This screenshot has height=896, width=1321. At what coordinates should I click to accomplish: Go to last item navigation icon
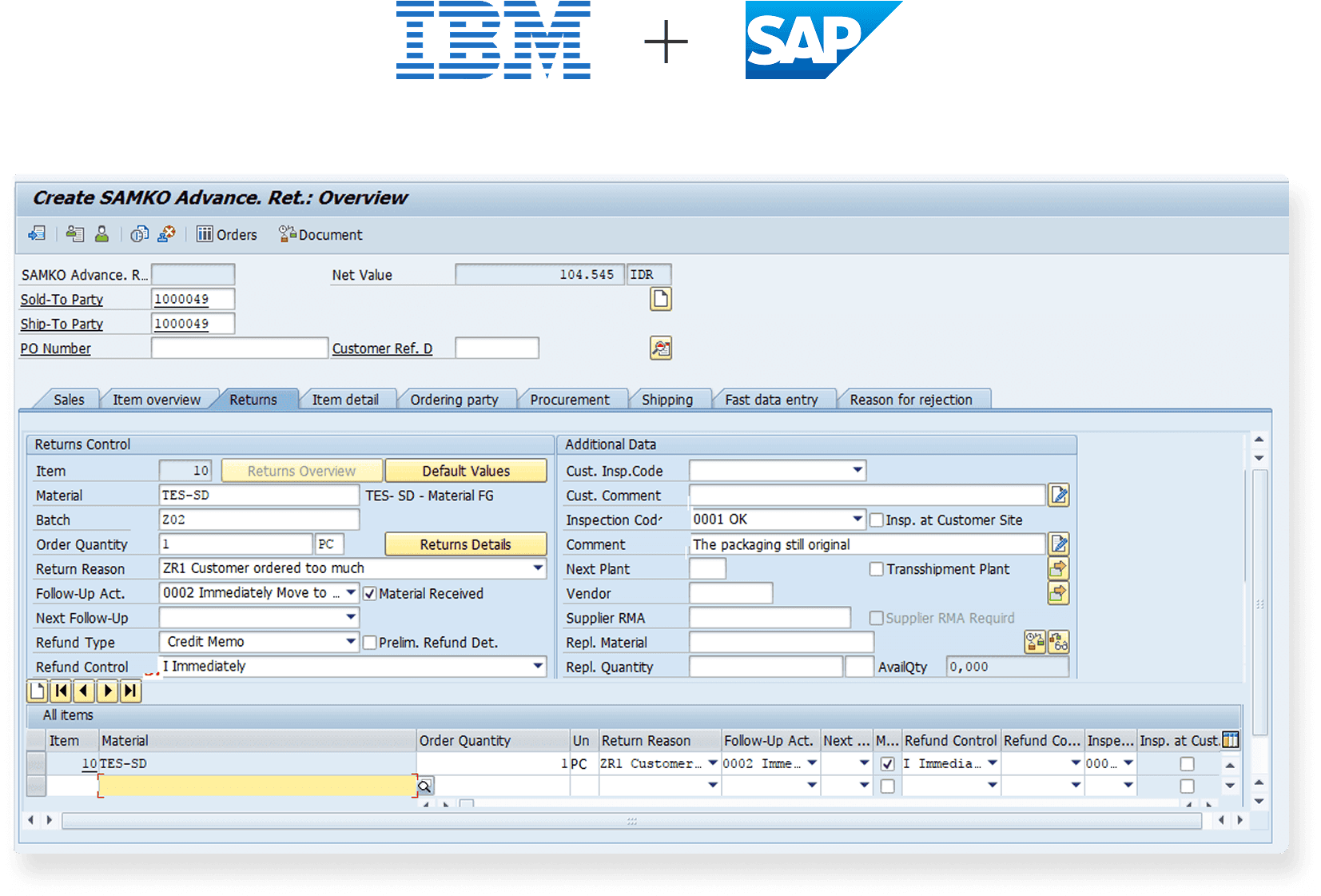coord(130,691)
